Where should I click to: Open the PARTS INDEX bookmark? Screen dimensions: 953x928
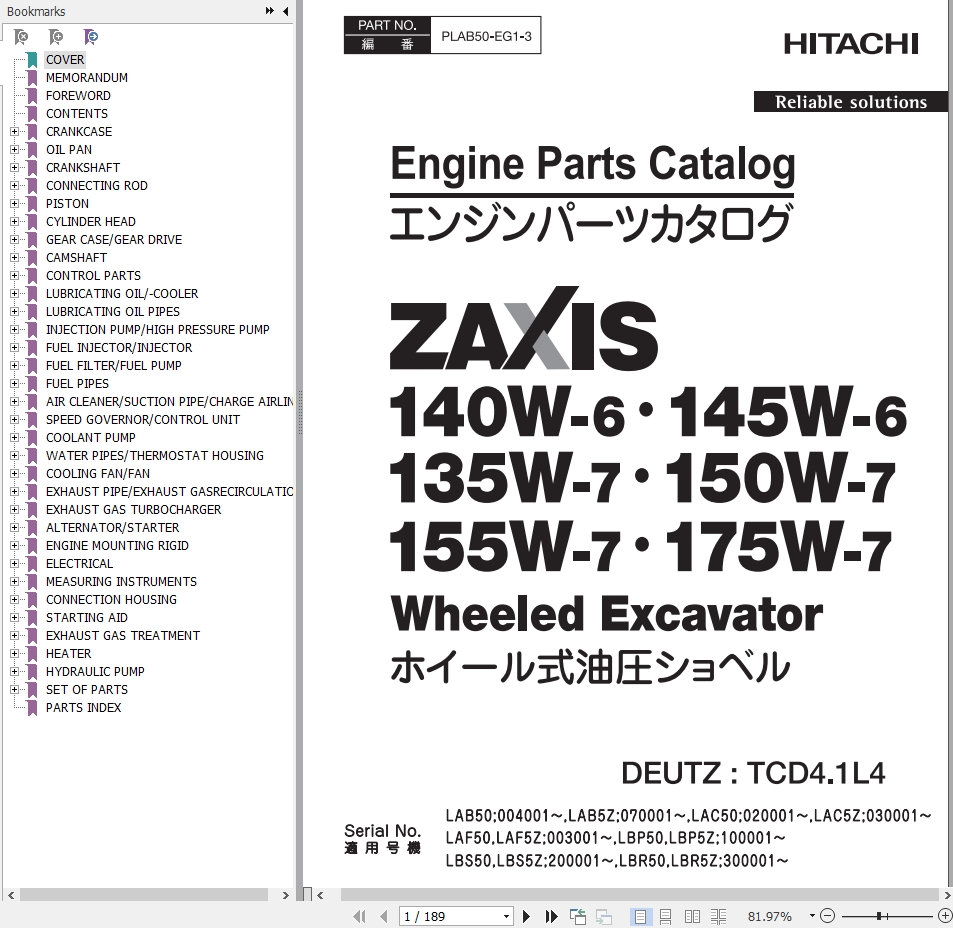tap(83, 707)
